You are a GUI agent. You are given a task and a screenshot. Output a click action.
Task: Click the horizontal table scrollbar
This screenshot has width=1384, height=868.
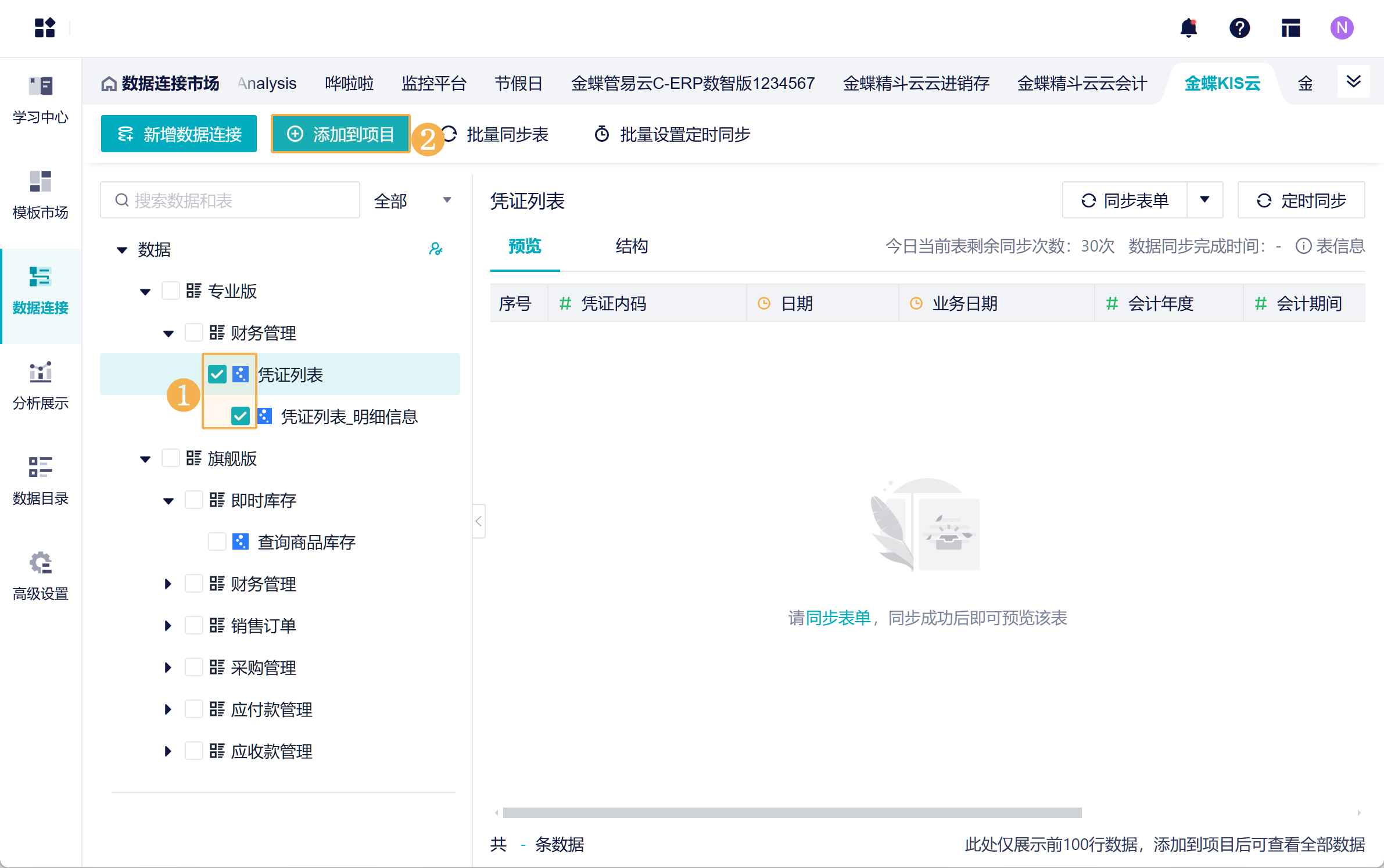(x=791, y=813)
